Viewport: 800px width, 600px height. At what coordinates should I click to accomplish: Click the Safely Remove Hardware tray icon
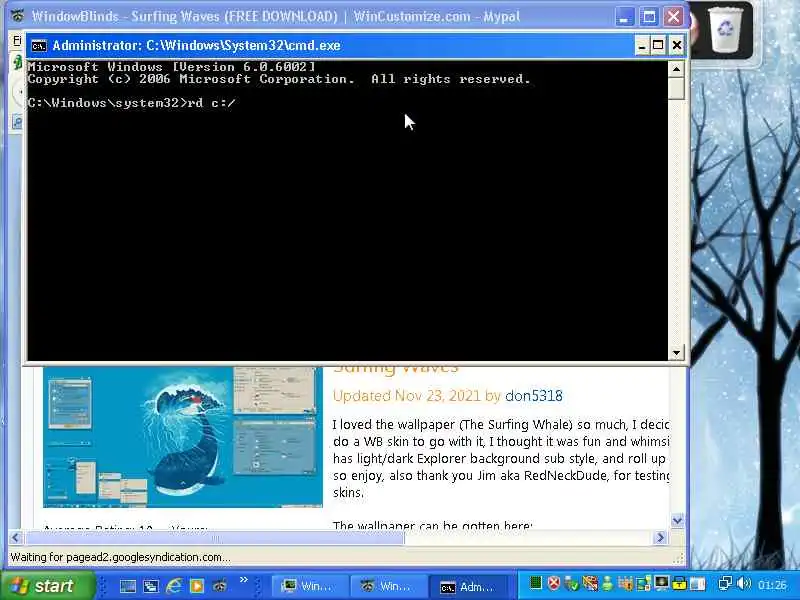click(x=572, y=583)
